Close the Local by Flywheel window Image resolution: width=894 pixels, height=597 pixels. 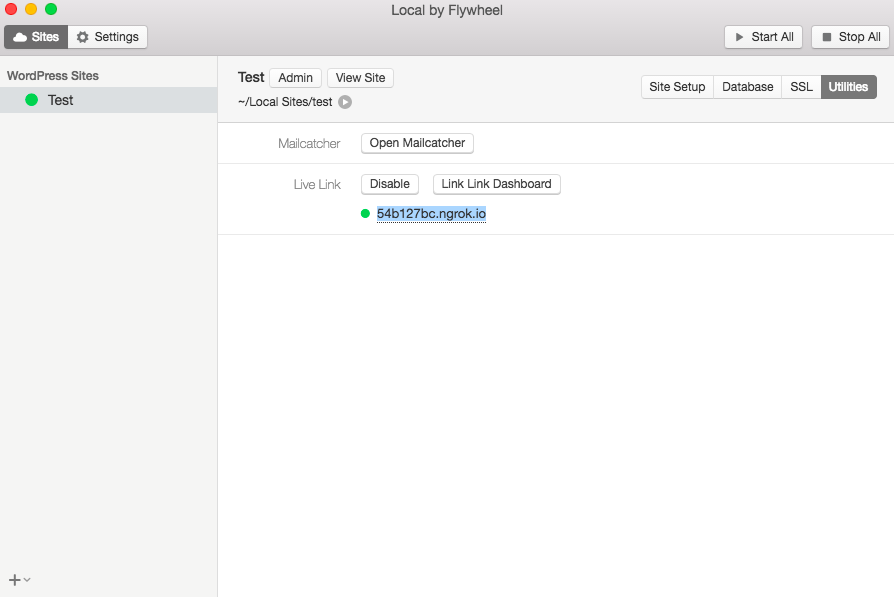tap(11, 9)
